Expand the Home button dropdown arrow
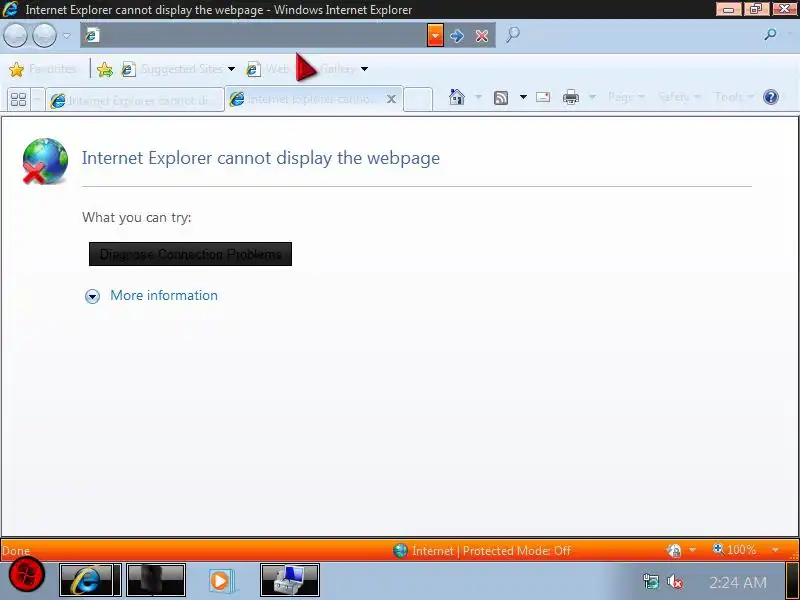 (478, 96)
